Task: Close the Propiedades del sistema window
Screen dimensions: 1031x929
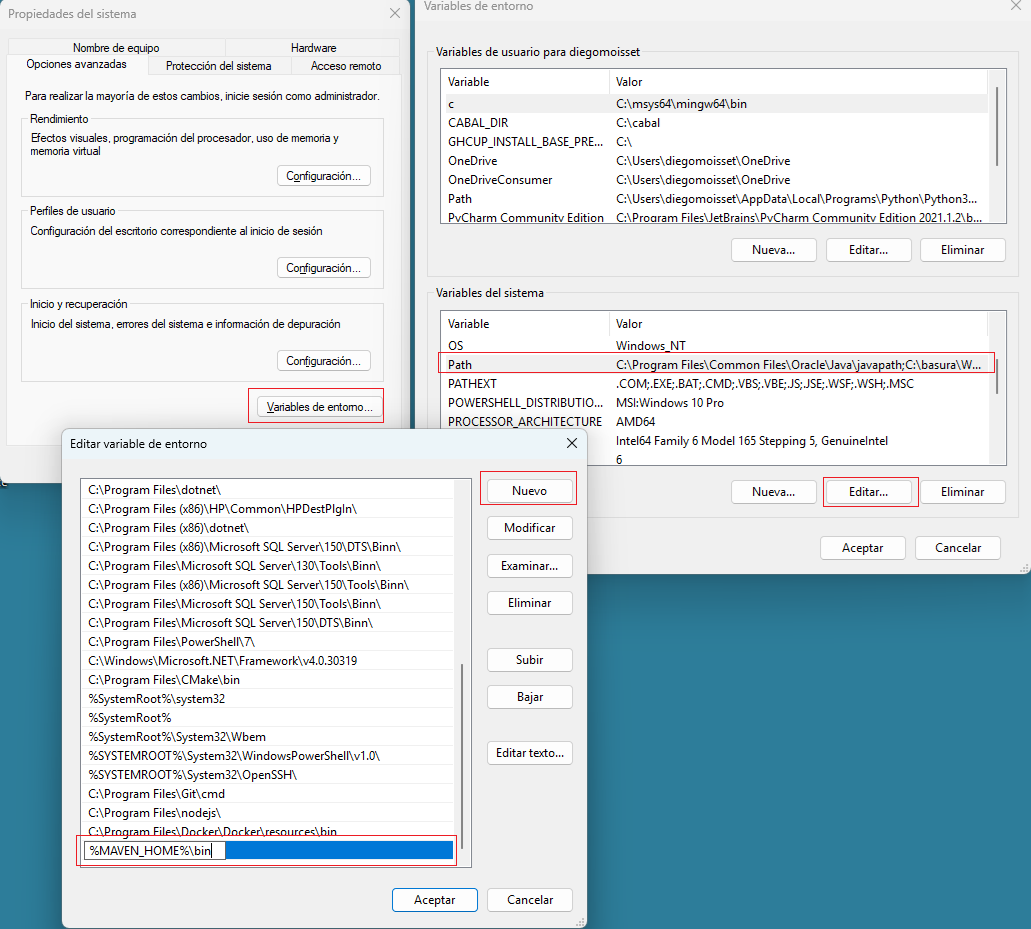Action: [x=394, y=14]
